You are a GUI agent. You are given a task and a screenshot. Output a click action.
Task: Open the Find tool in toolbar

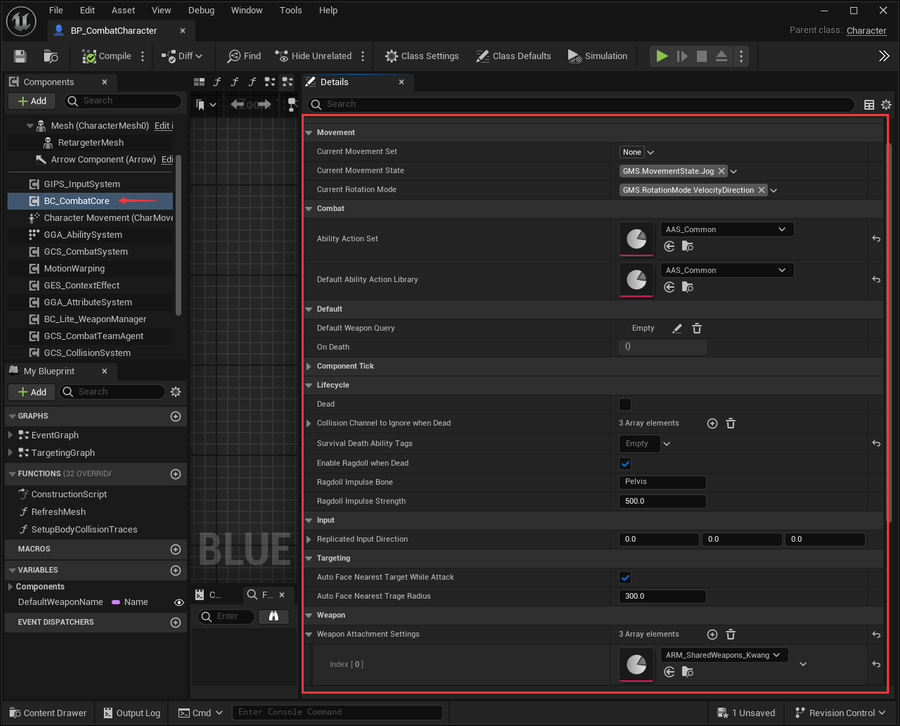[244, 56]
